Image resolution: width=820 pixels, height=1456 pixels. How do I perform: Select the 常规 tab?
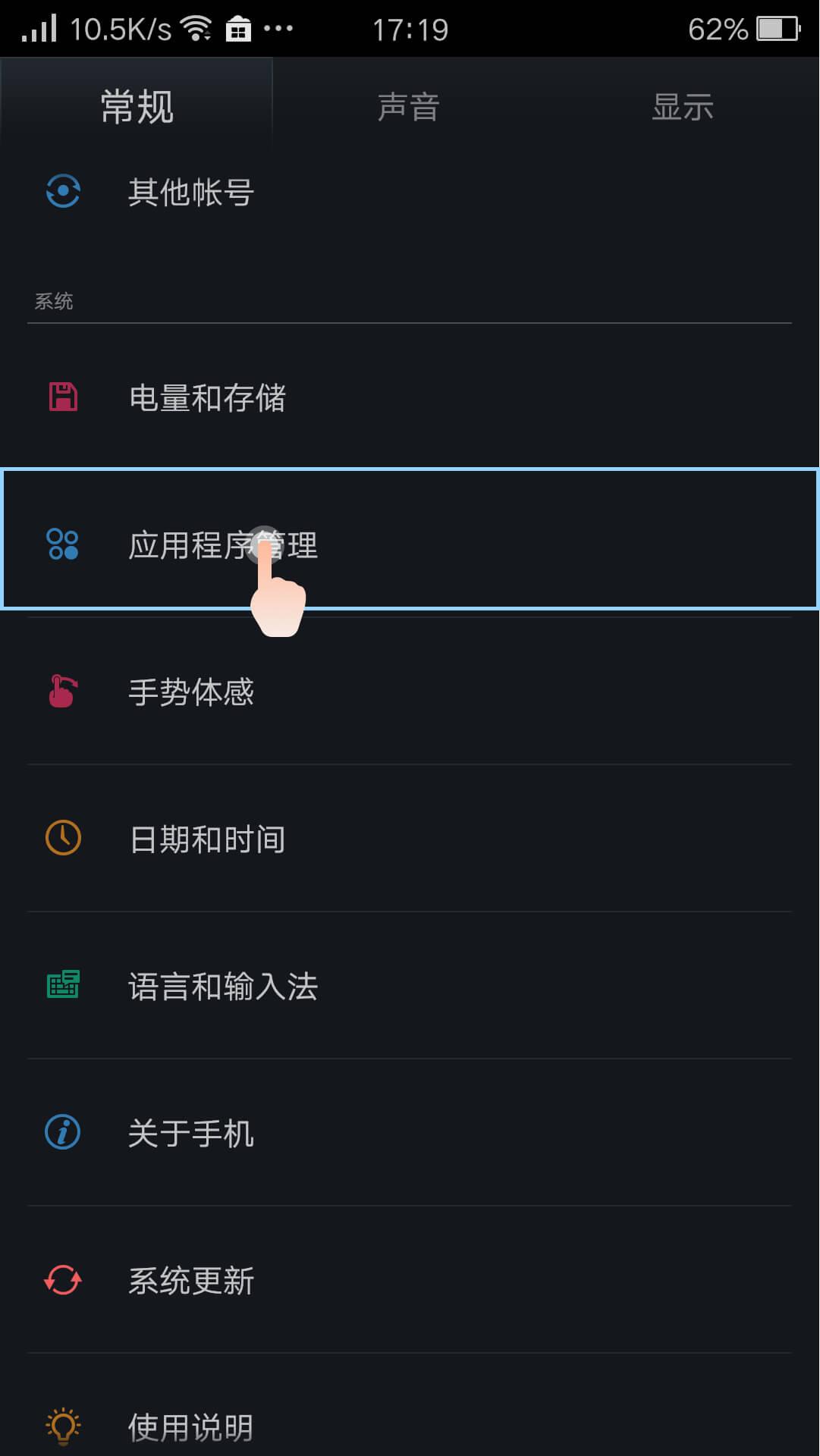click(x=137, y=107)
